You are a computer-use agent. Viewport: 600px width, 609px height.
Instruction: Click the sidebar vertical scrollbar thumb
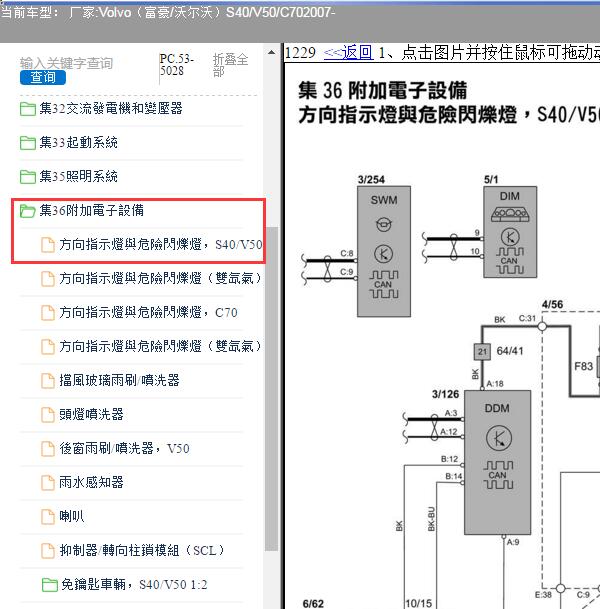[271, 388]
